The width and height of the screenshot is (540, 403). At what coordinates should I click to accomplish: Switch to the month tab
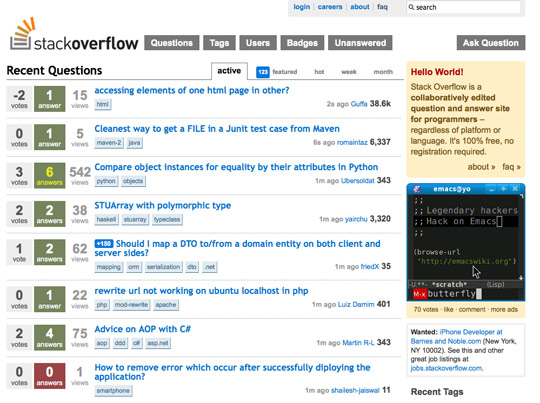coord(383,72)
